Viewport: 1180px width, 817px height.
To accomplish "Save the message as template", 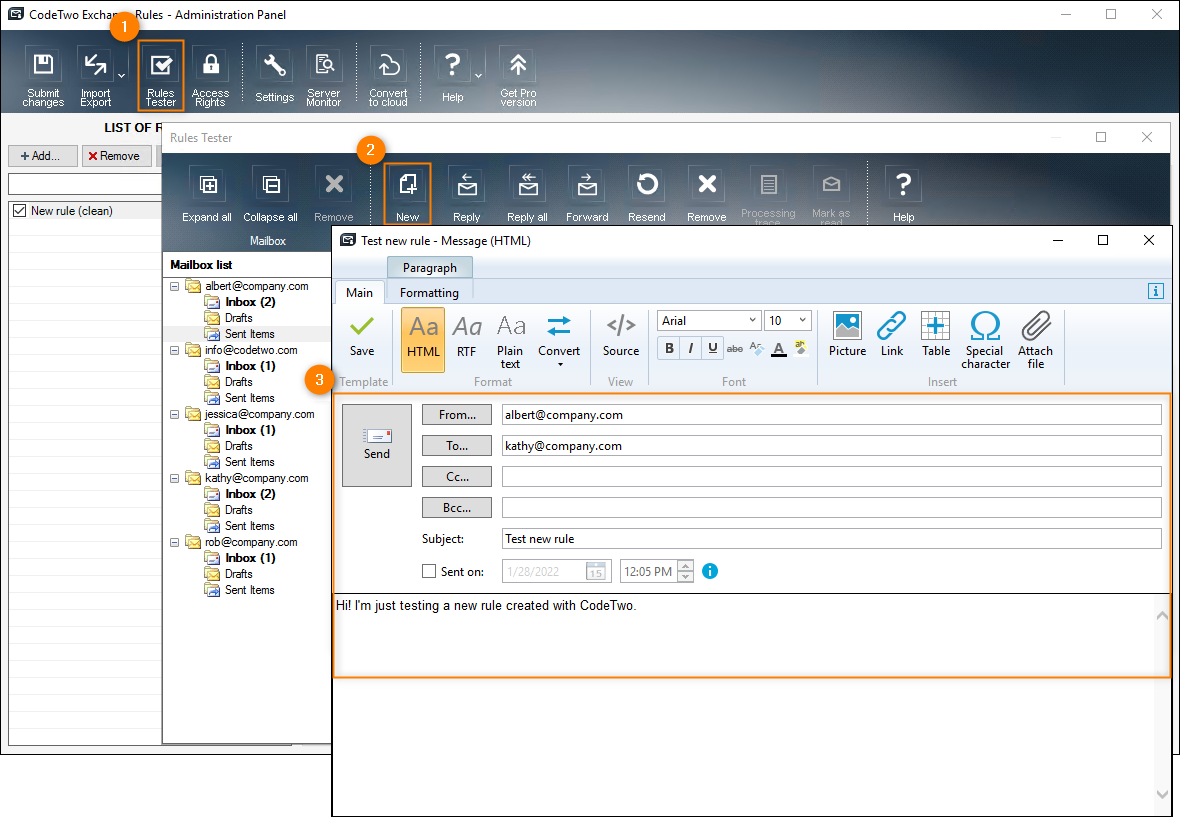I will [362, 335].
